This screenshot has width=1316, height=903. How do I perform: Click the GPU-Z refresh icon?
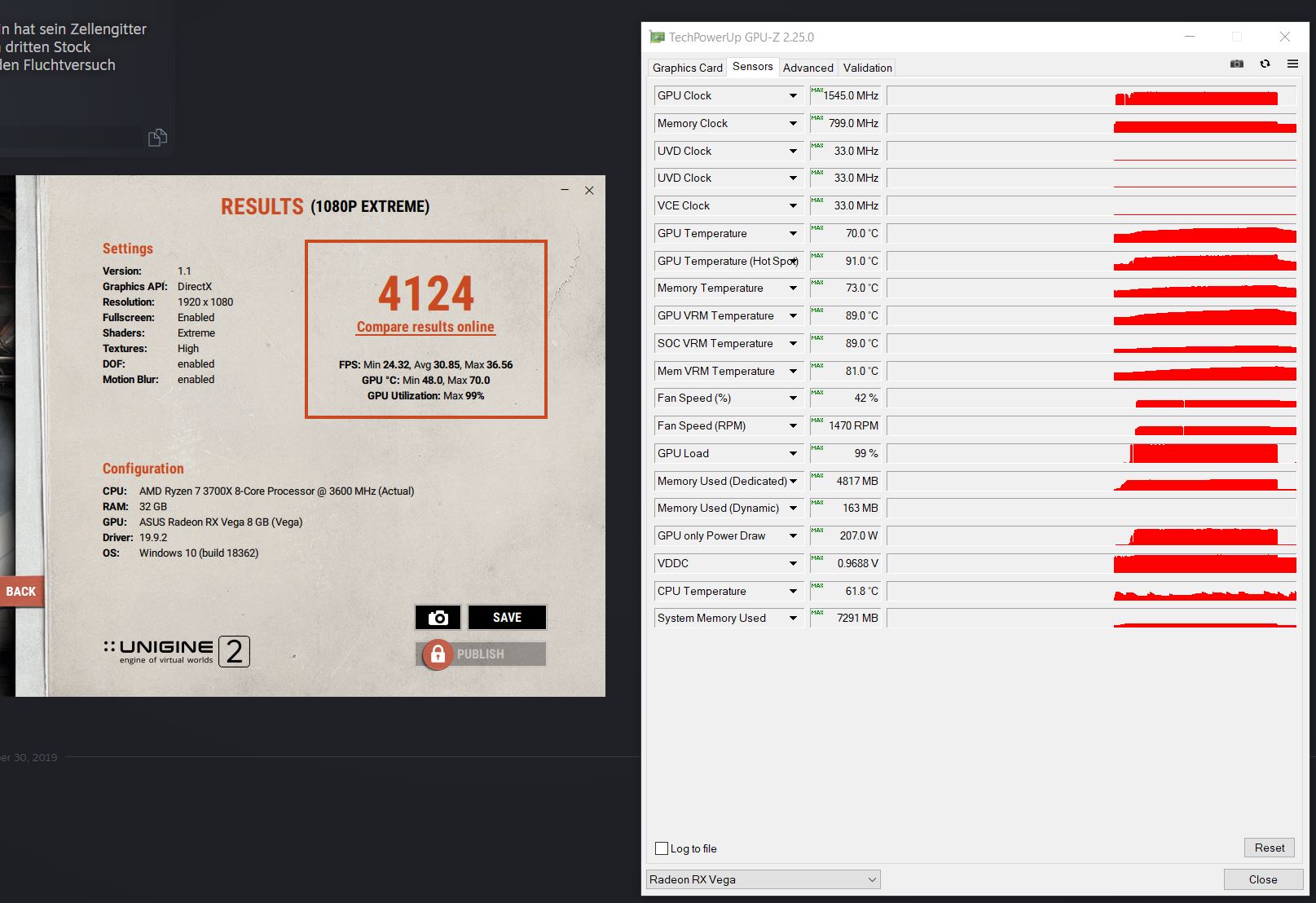click(x=1265, y=64)
